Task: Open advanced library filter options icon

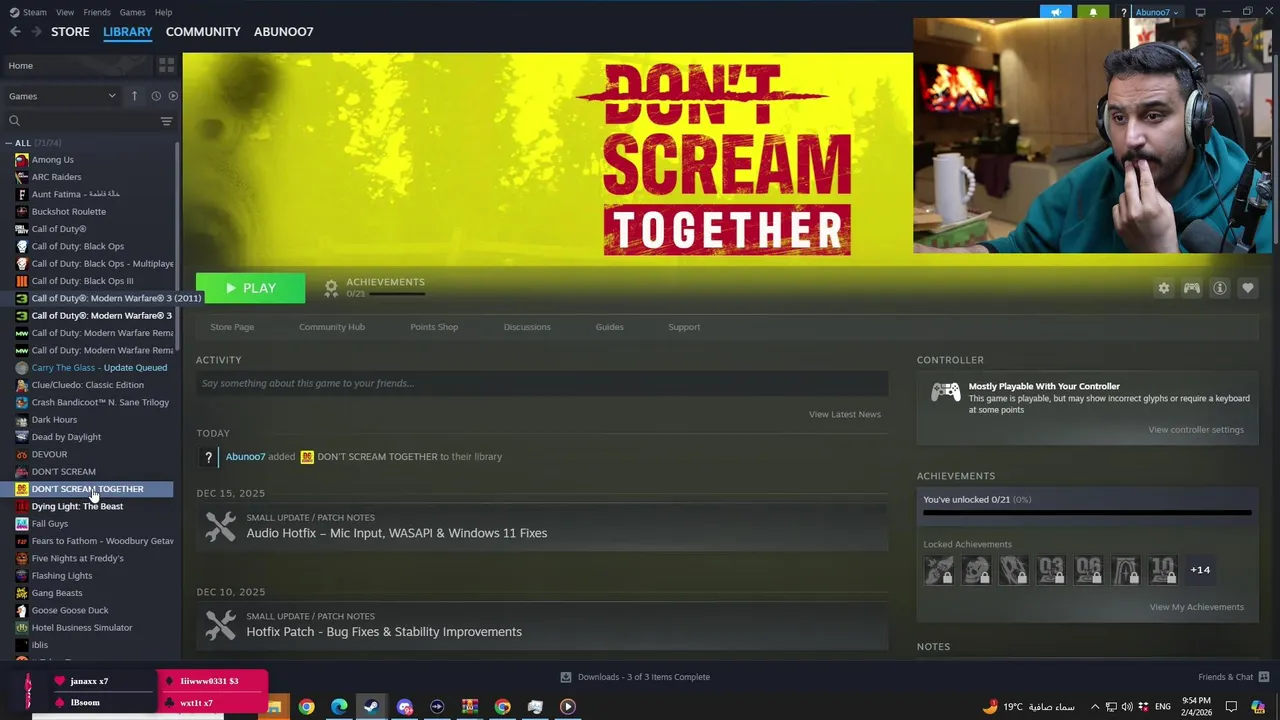Action: point(167,121)
